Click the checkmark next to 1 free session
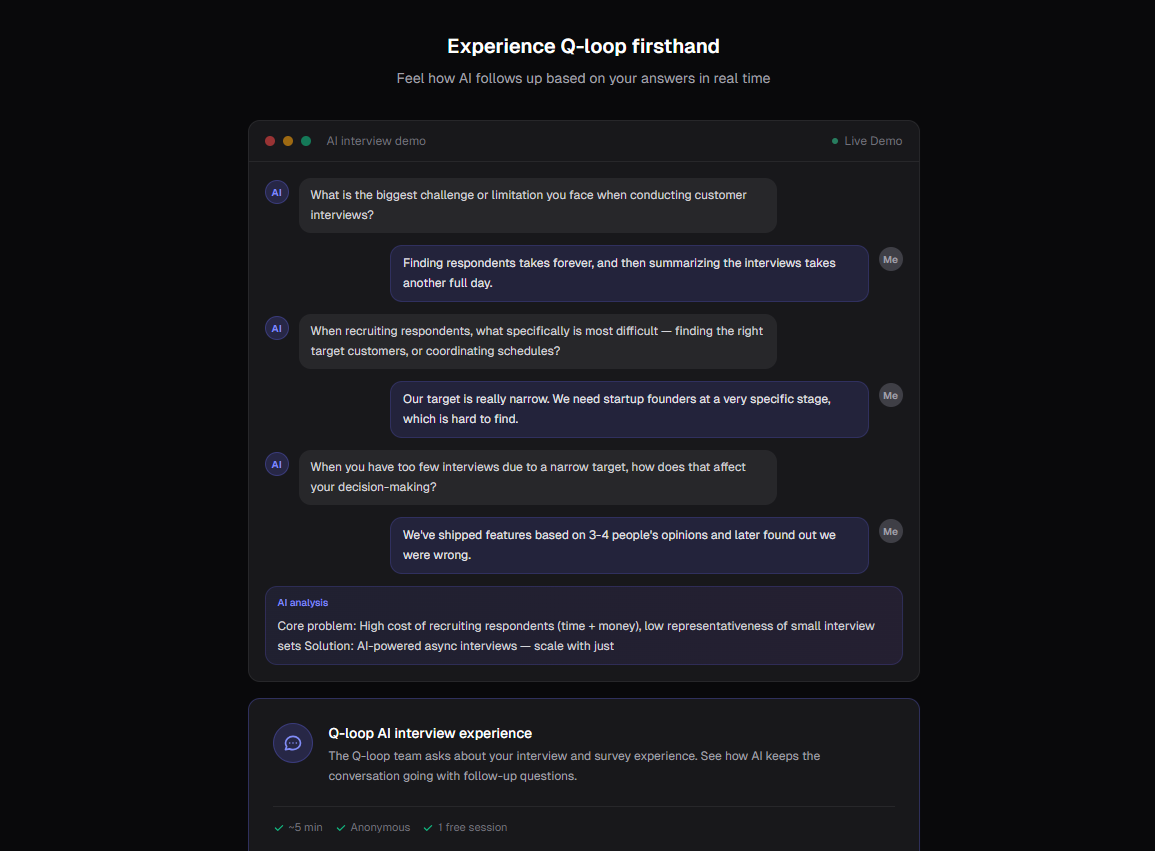Image resolution: width=1155 pixels, height=851 pixels. pyautogui.click(x=428, y=827)
